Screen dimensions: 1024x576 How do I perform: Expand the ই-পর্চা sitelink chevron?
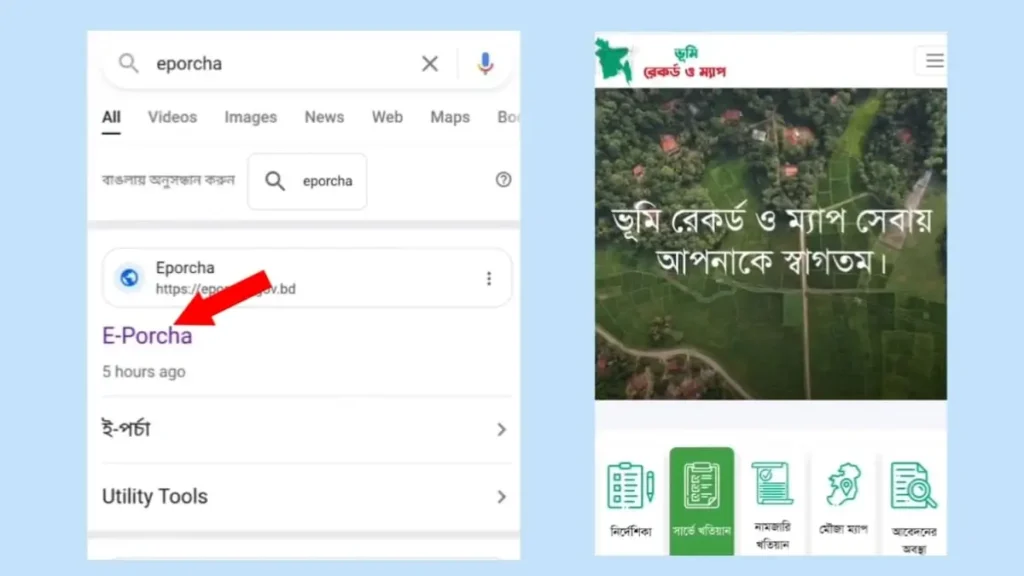click(501, 430)
